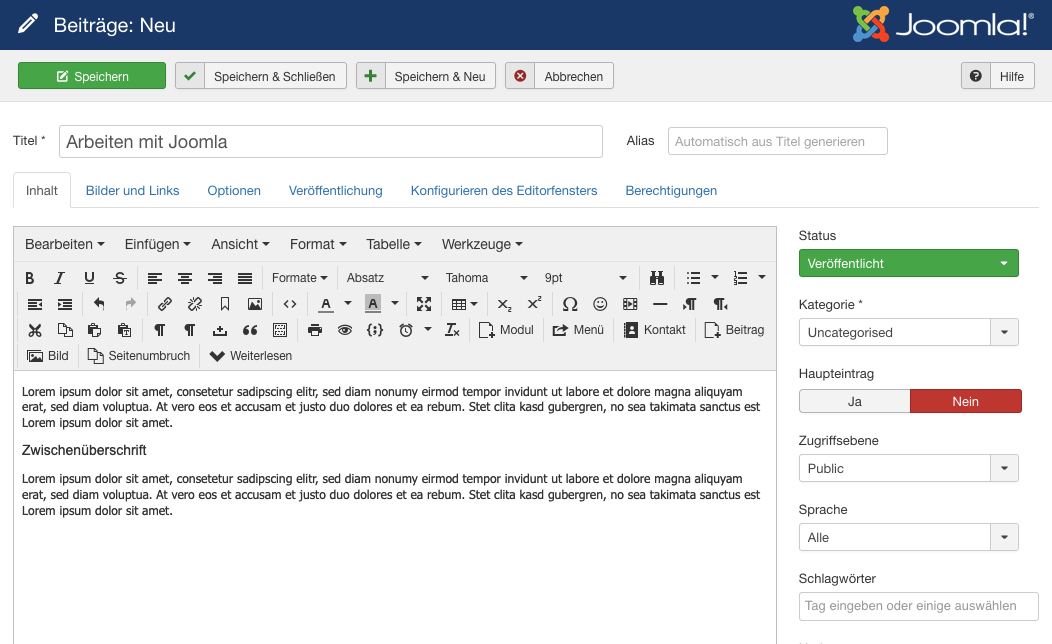Set Haupteintrag to Ja
This screenshot has width=1052, height=644.
(854, 401)
